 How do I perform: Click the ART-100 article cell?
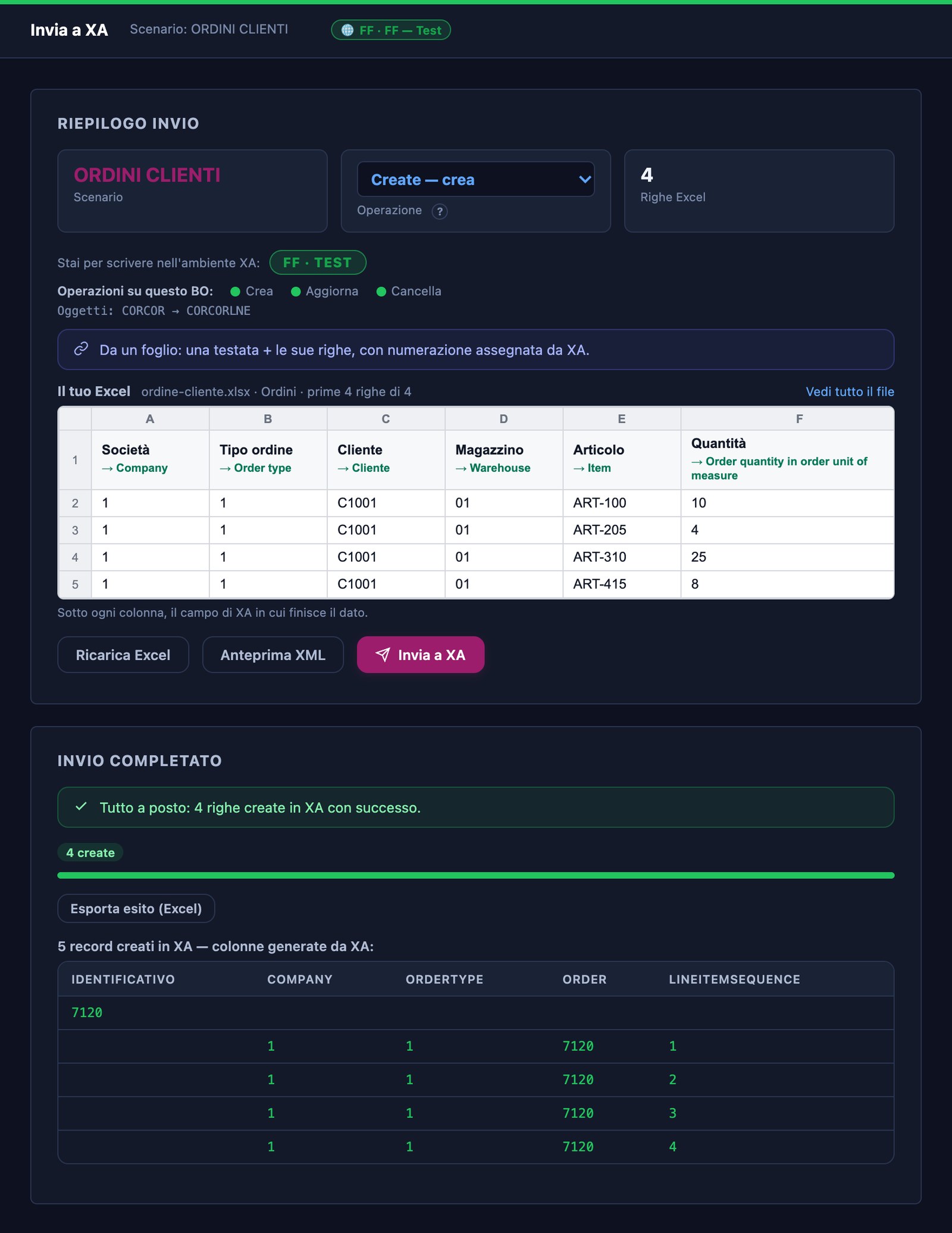[x=621, y=503]
